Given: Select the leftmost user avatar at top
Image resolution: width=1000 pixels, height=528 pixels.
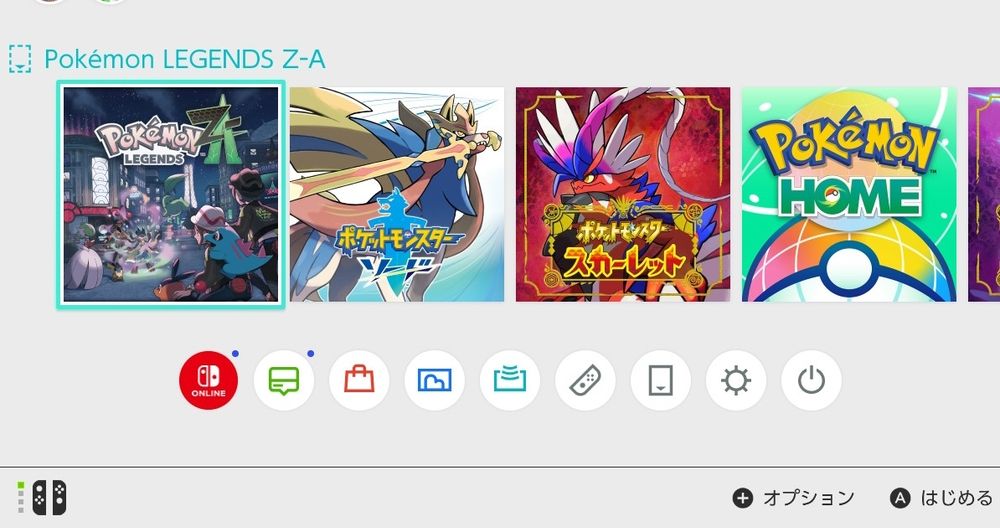Looking at the screenshot, I should point(49,1).
